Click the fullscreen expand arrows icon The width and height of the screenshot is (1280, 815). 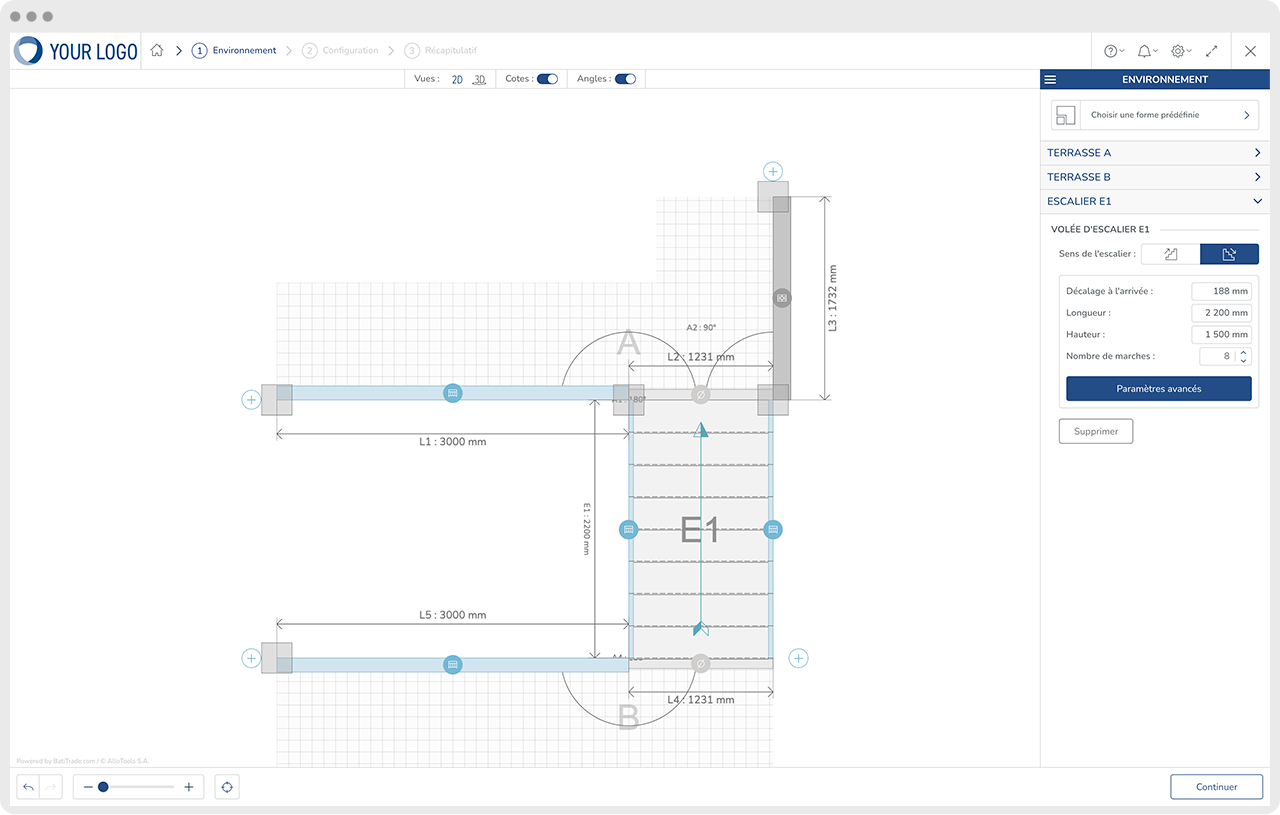tap(1212, 51)
